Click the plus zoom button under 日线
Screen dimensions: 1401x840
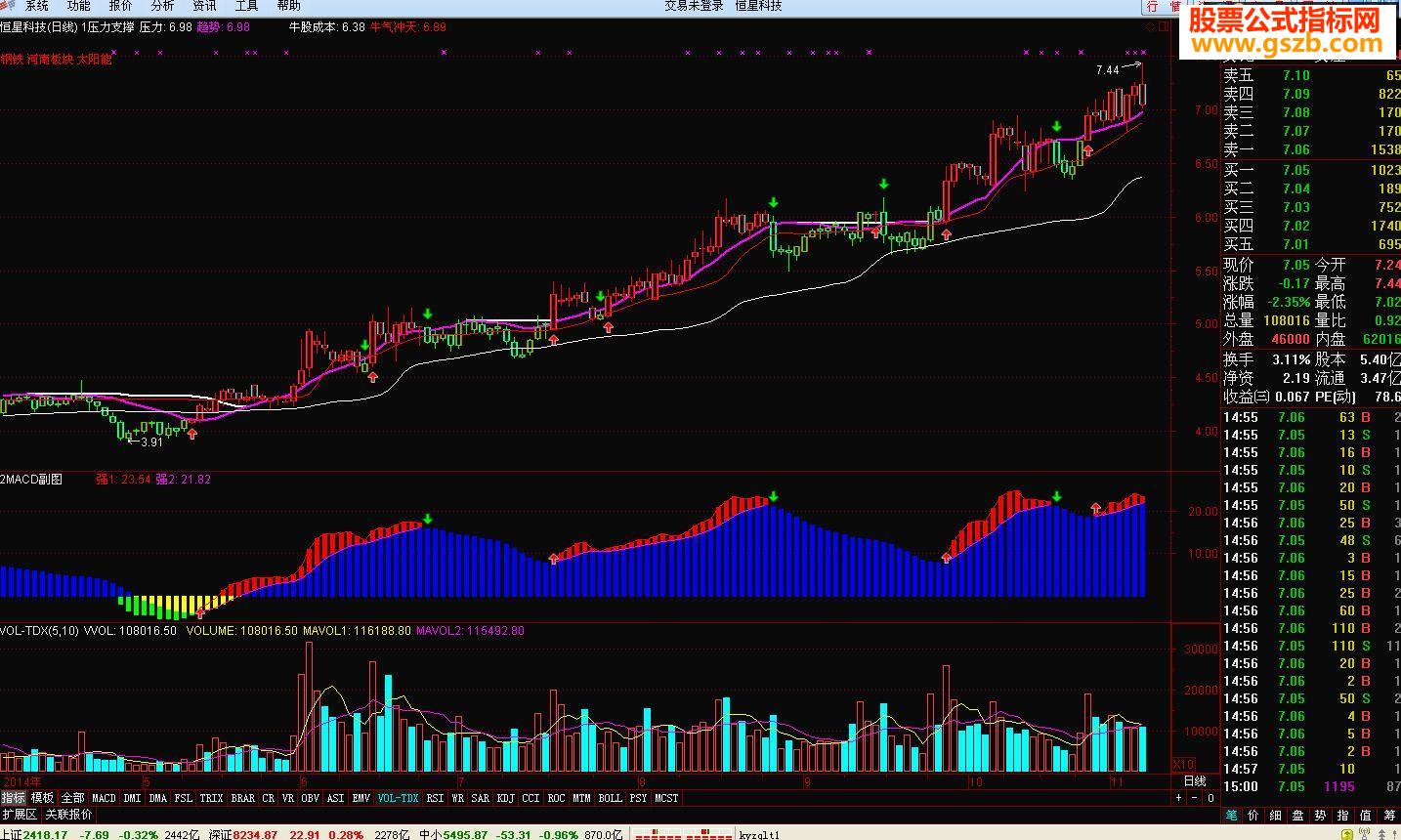coord(1178,798)
